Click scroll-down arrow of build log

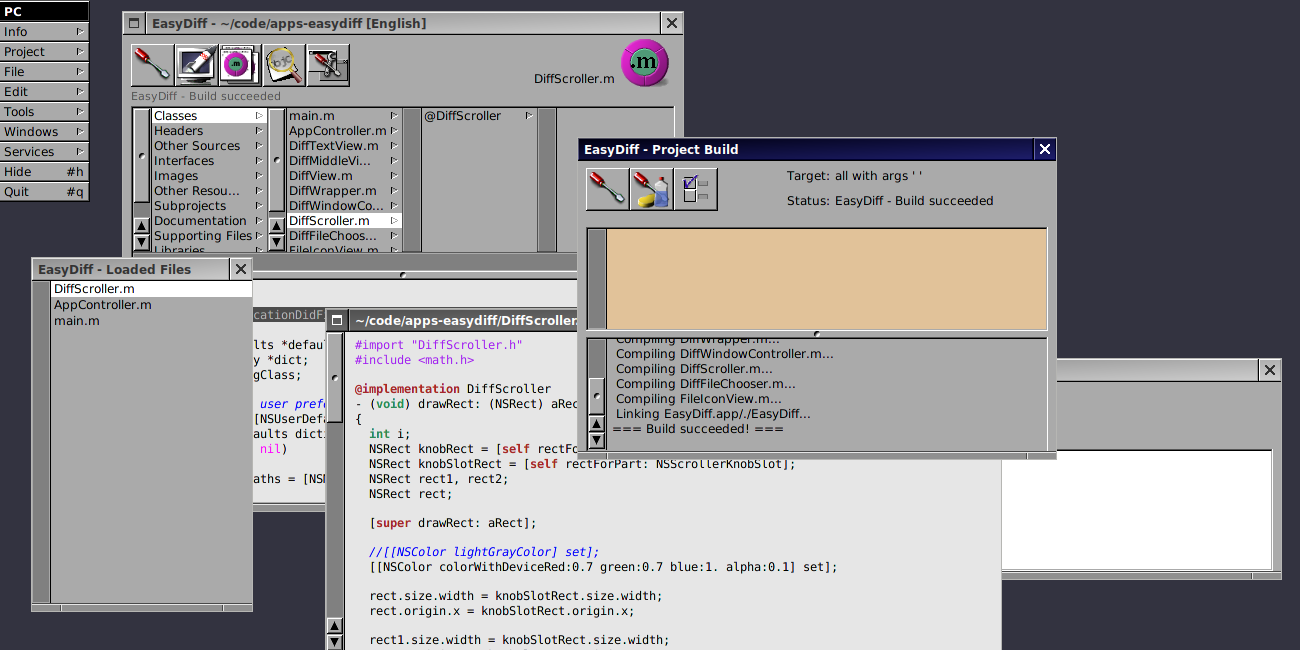[x=597, y=440]
